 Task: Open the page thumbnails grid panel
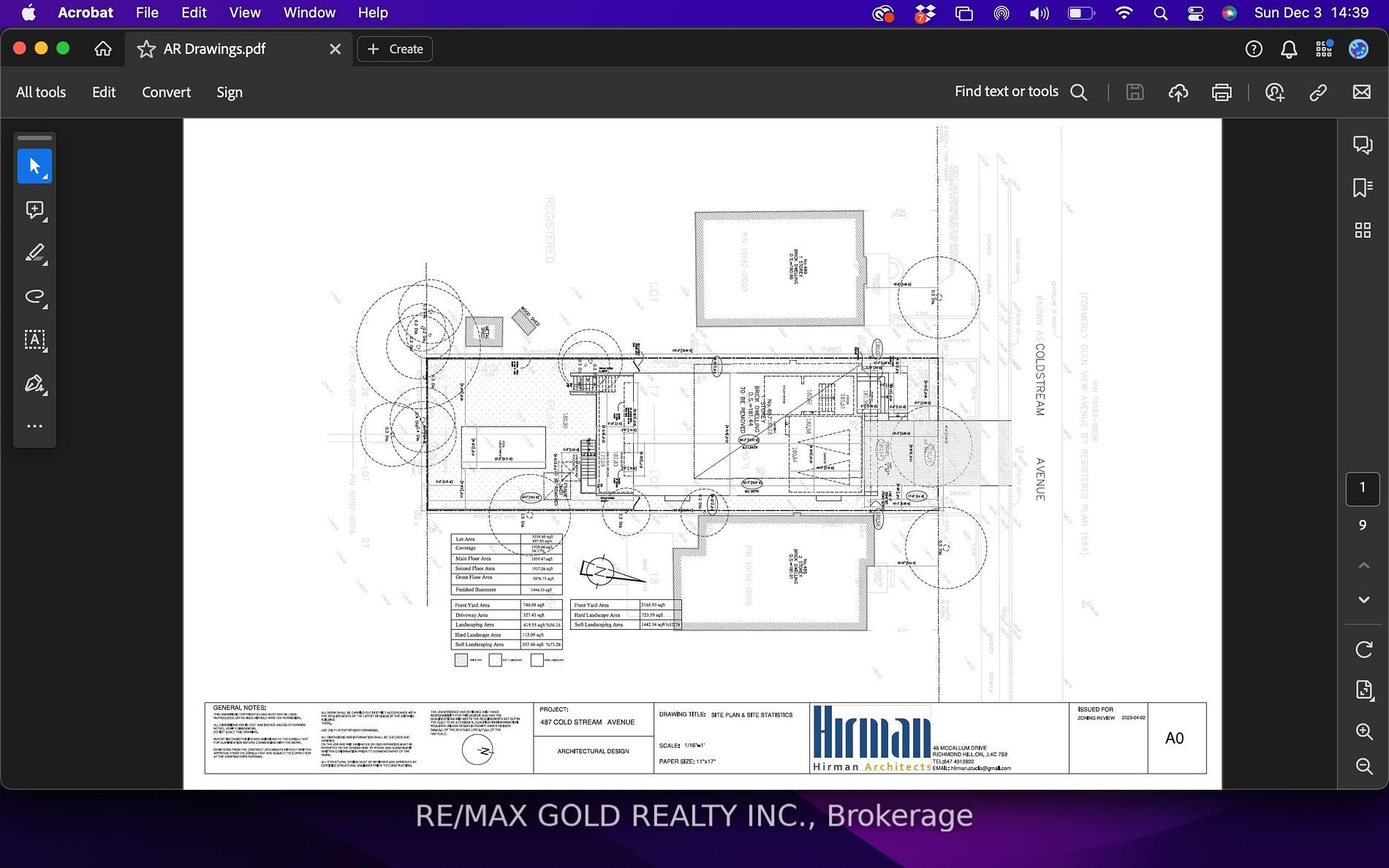pyautogui.click(x=1363, y=231)
